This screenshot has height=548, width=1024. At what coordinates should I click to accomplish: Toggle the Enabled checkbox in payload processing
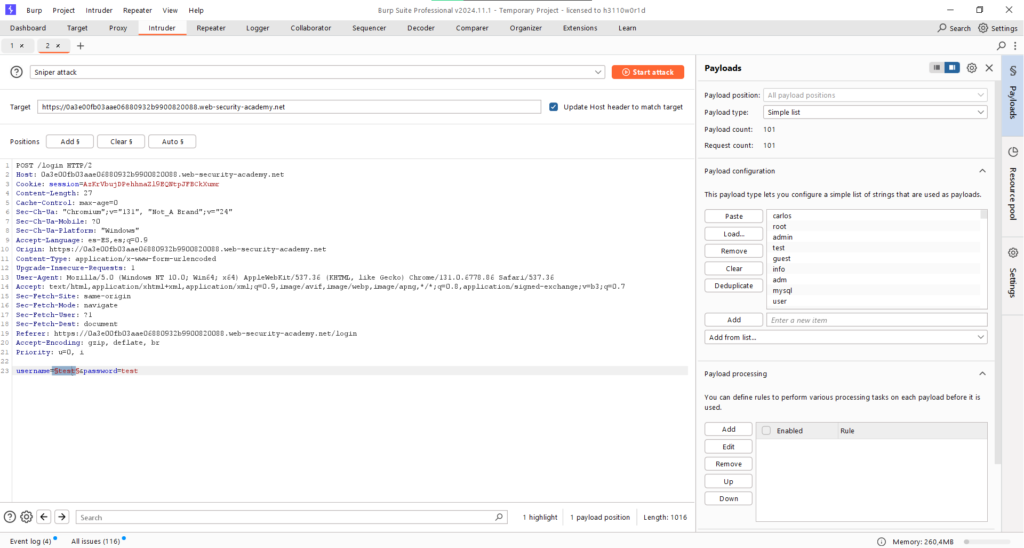766,430
